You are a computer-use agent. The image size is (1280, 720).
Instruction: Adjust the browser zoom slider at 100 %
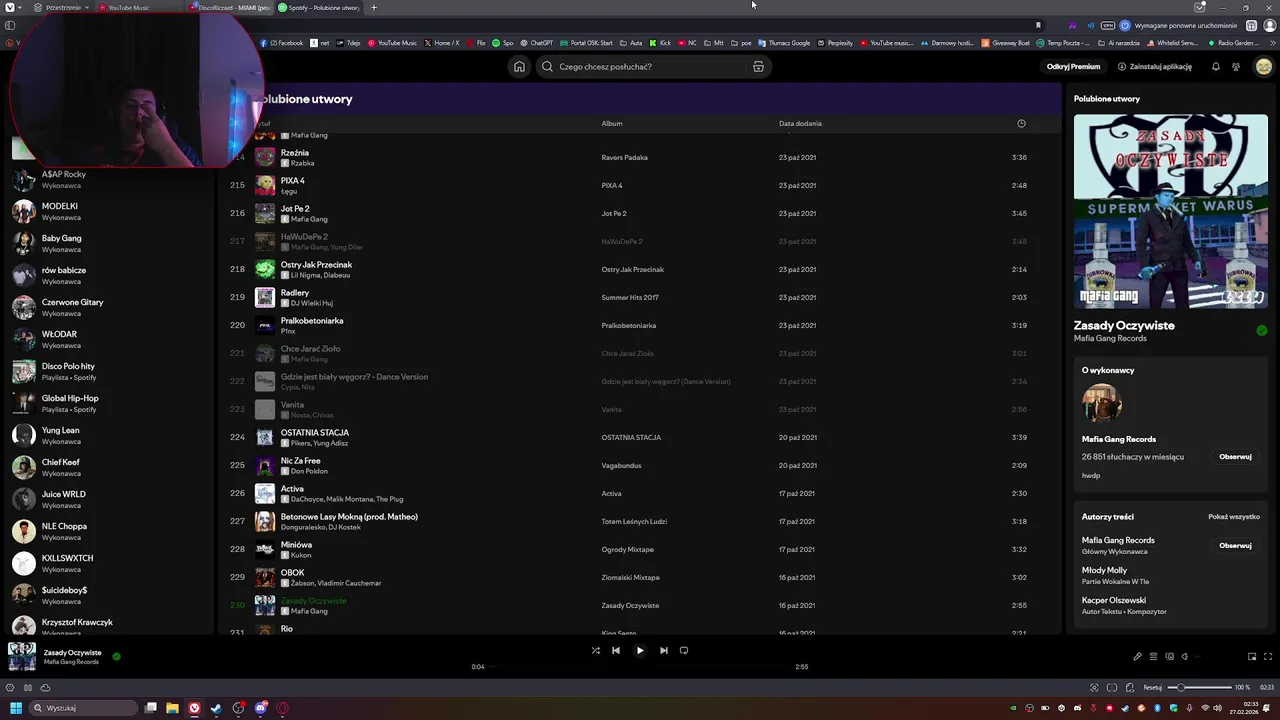[1200, 687]
